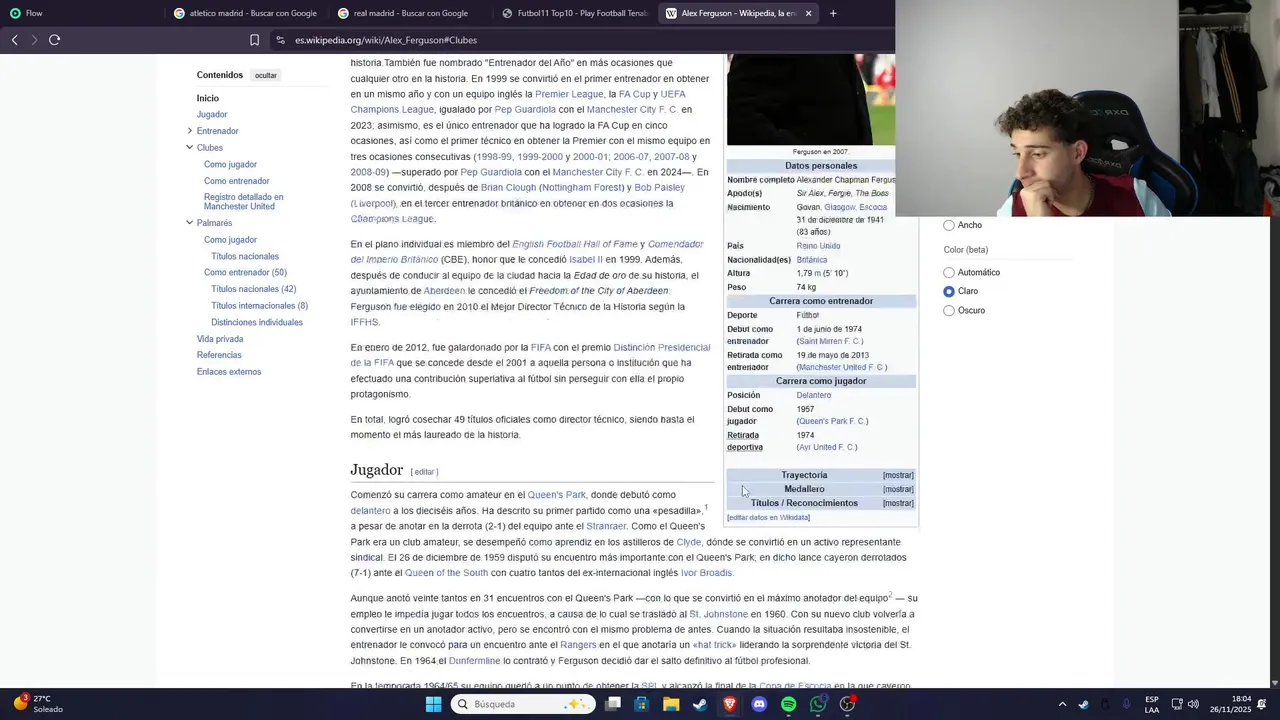Jump to Registro detallado en Manchester United
Viewport: 1280px width, 720px height.
(x=243, y=201)
